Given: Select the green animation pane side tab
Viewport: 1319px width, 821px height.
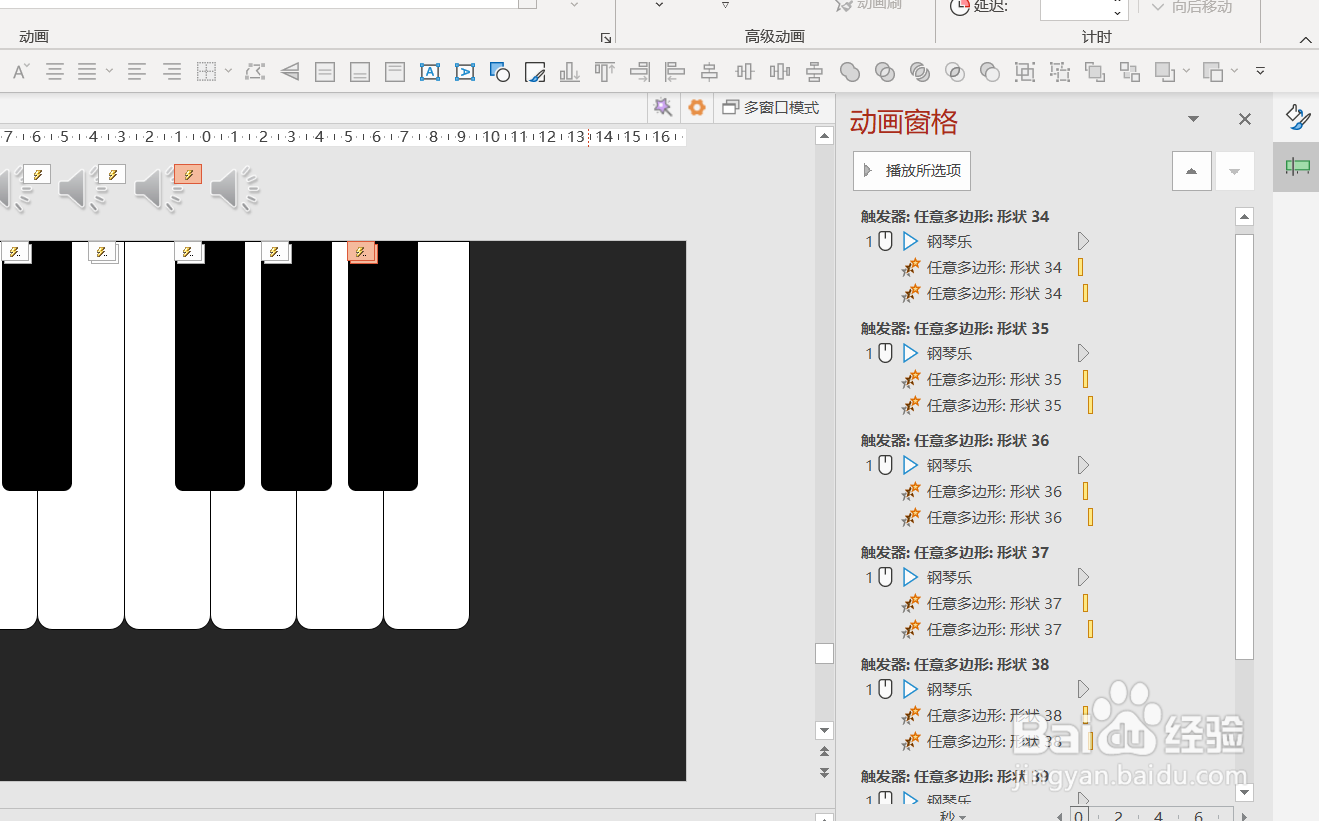Looking at the screenshot, I should point(1297,167).
